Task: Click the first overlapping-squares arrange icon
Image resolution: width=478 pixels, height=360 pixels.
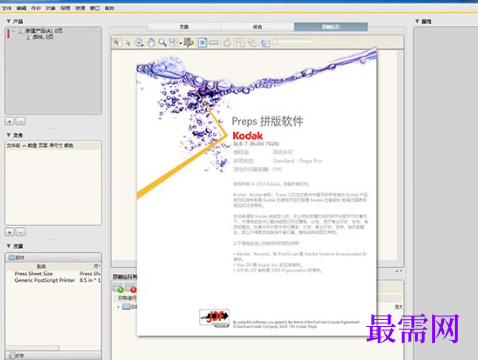Action: click(240, 42)
